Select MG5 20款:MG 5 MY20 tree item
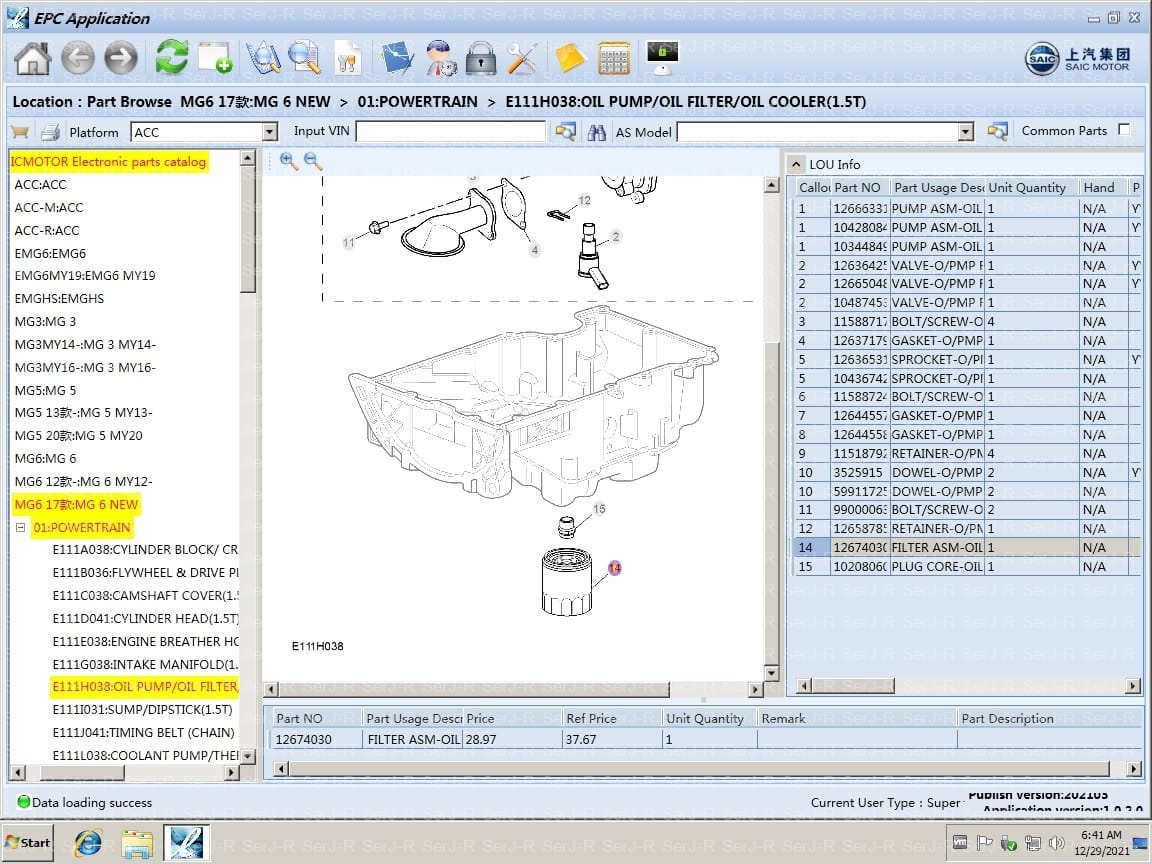The image size is (1152, 864). tap(79, 436)
